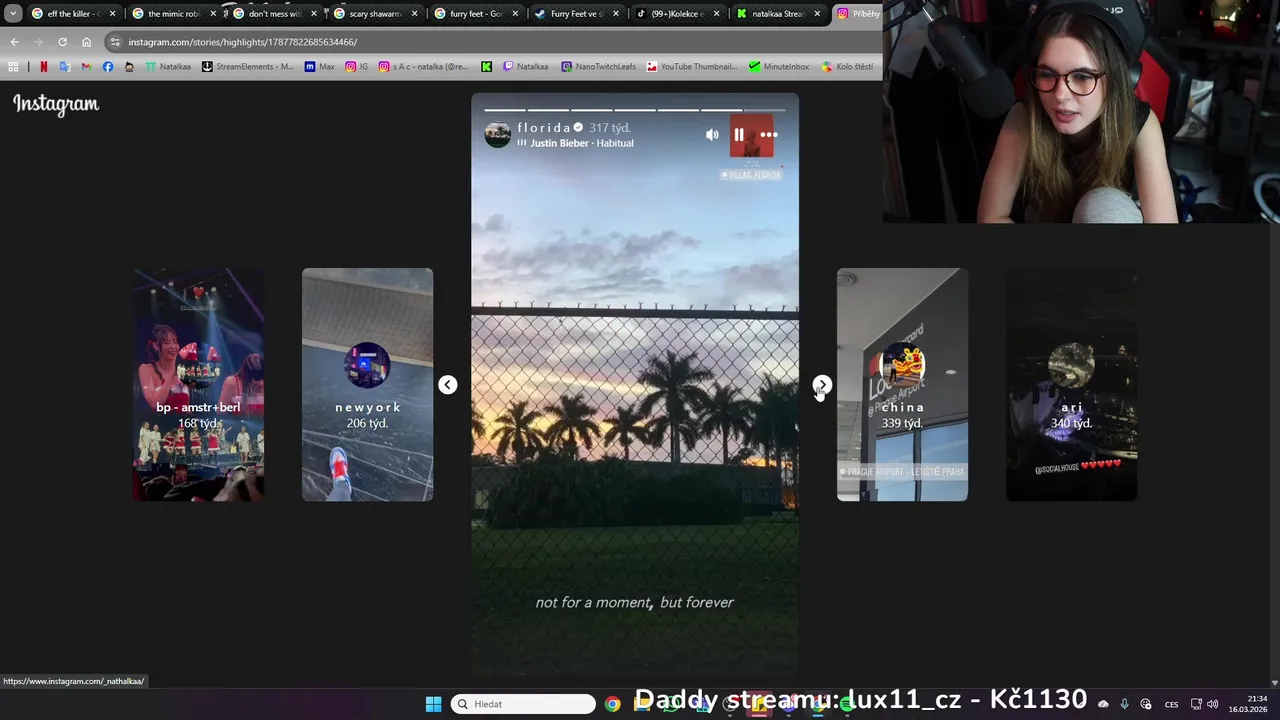Close the "scary shawarma" tab
This screenshot has width=1280, height=720.
pyautogui.click(x=414, y=14)
